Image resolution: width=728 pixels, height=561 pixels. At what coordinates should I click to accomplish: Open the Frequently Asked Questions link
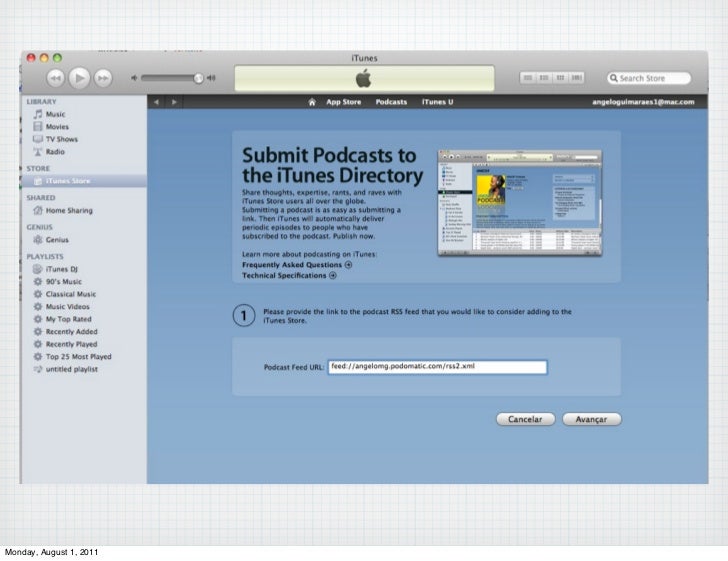pos(297,265)
